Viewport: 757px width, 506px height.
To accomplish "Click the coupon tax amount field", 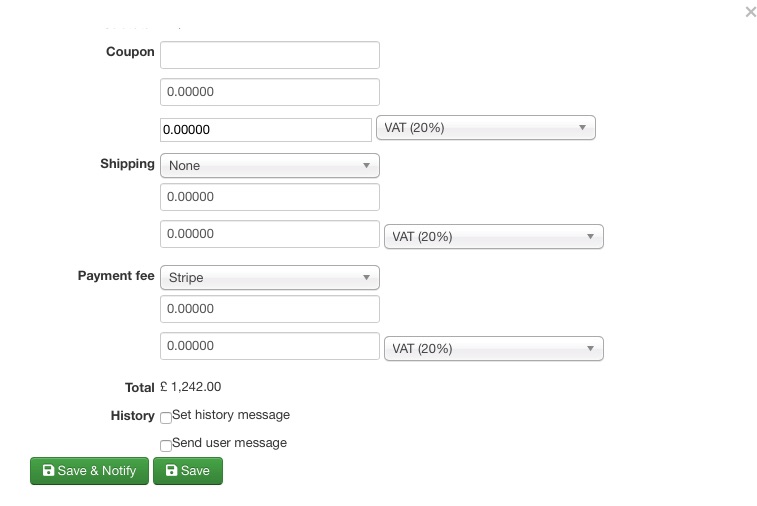I will point(265,129).
